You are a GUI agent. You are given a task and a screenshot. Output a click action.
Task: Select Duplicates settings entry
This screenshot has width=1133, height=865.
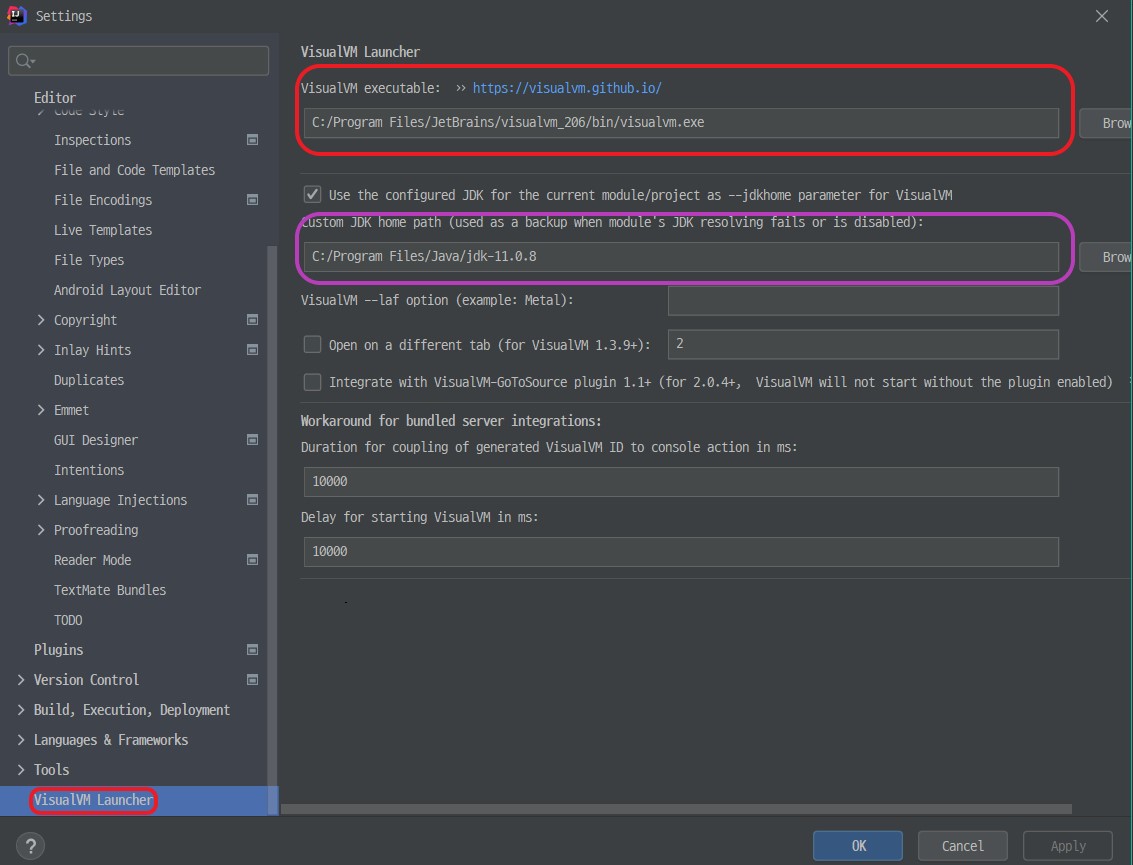pos(89,379)
